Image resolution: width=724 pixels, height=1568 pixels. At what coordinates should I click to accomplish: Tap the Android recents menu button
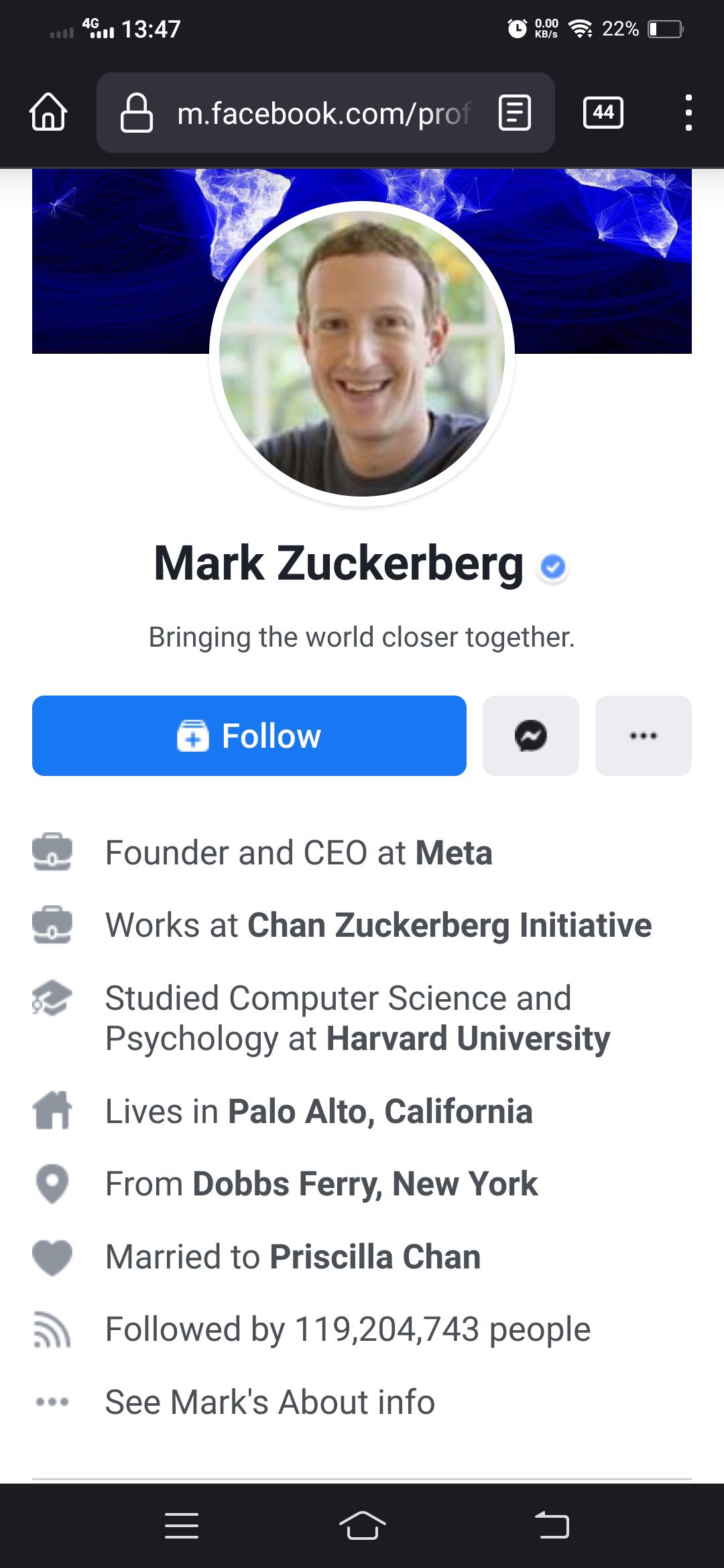(x=182, y=1526)
